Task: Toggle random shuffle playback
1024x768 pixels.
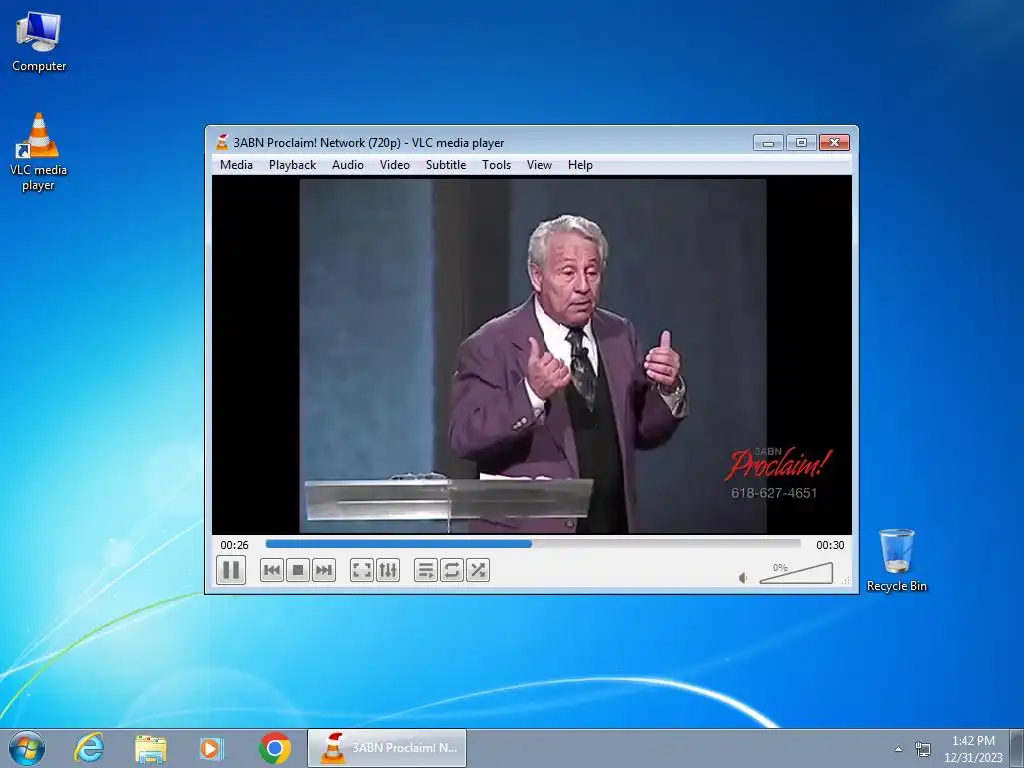Action: click(478, 570)
